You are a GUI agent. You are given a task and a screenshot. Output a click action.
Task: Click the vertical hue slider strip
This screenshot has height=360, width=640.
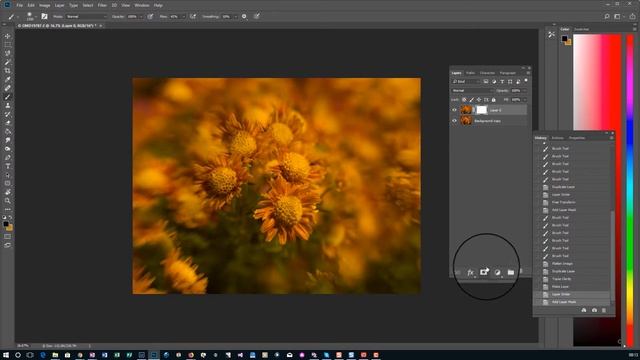click(x=630, y=190)
